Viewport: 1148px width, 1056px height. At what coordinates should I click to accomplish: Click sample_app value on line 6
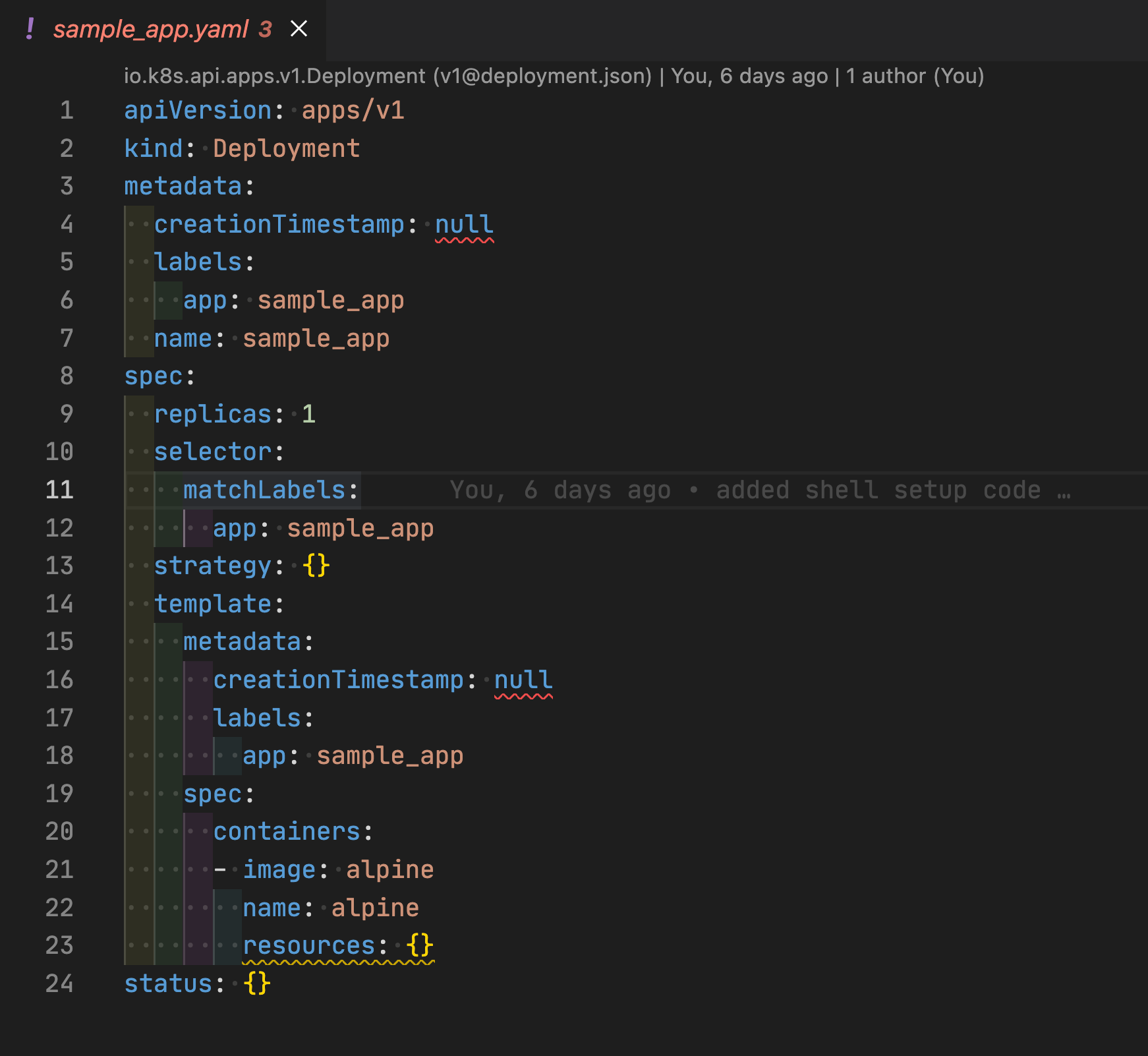pos(331,300)
